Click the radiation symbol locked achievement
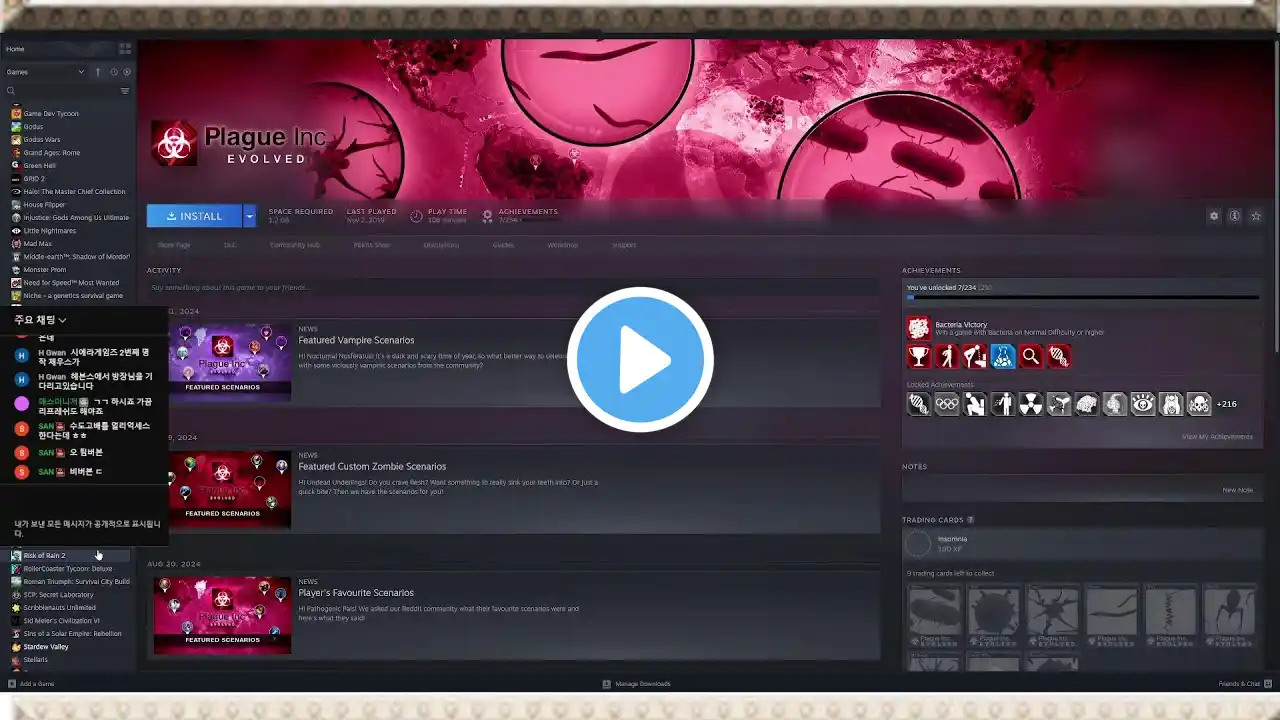Image resolution: width=1280 pixels, height=720 pixels. 1030,404
